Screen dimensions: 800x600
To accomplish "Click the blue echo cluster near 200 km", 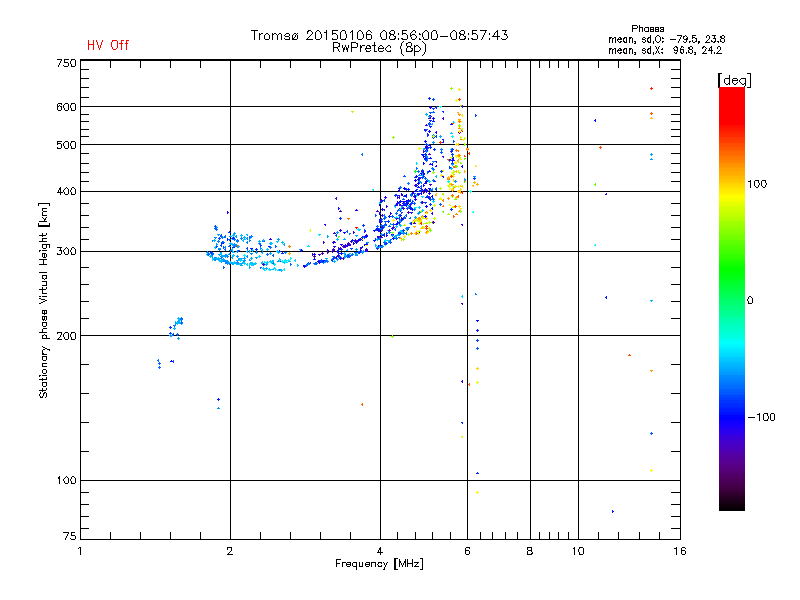I will tap(176, 328).
